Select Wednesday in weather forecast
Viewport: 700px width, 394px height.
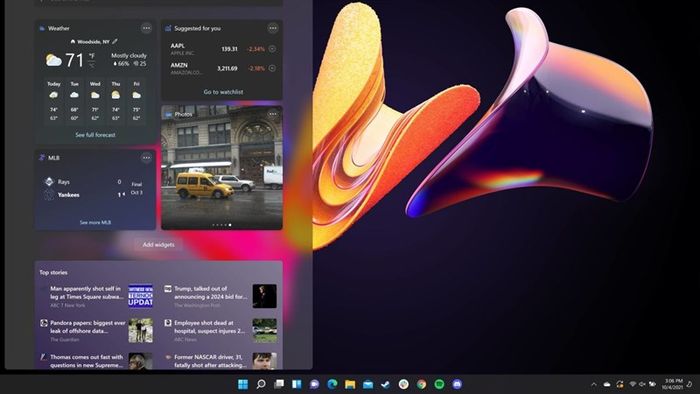pos(95,102)
